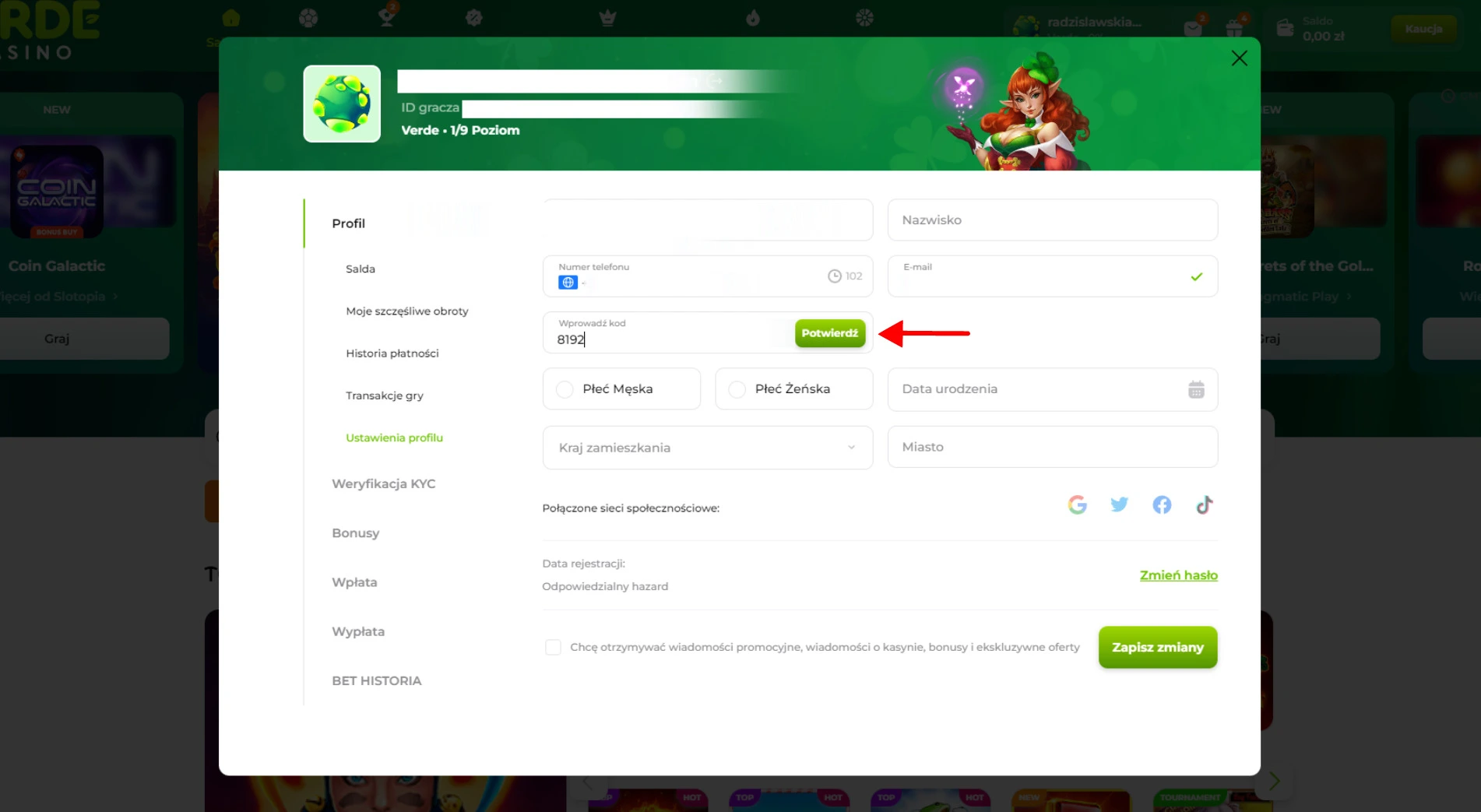Open Historia płatności

[392, 353]
